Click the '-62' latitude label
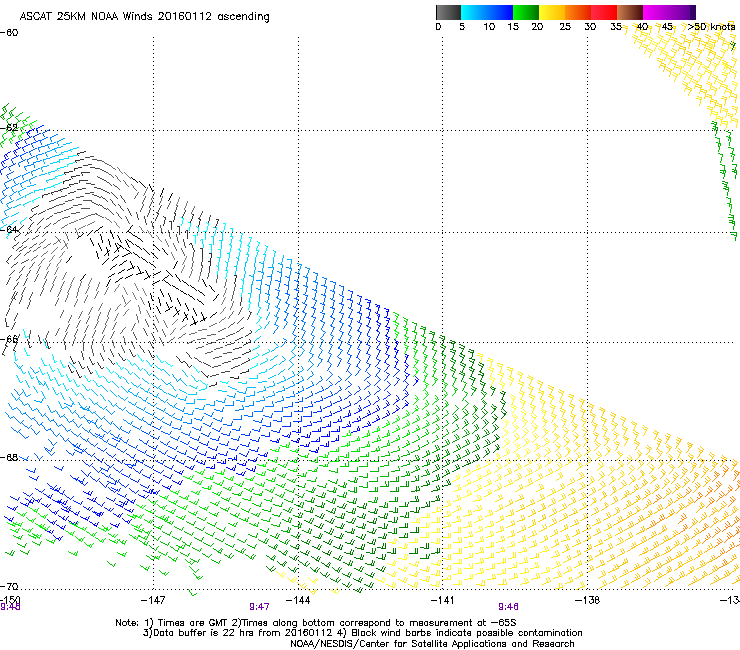The image size is (740, 650). tap(9, 128)
